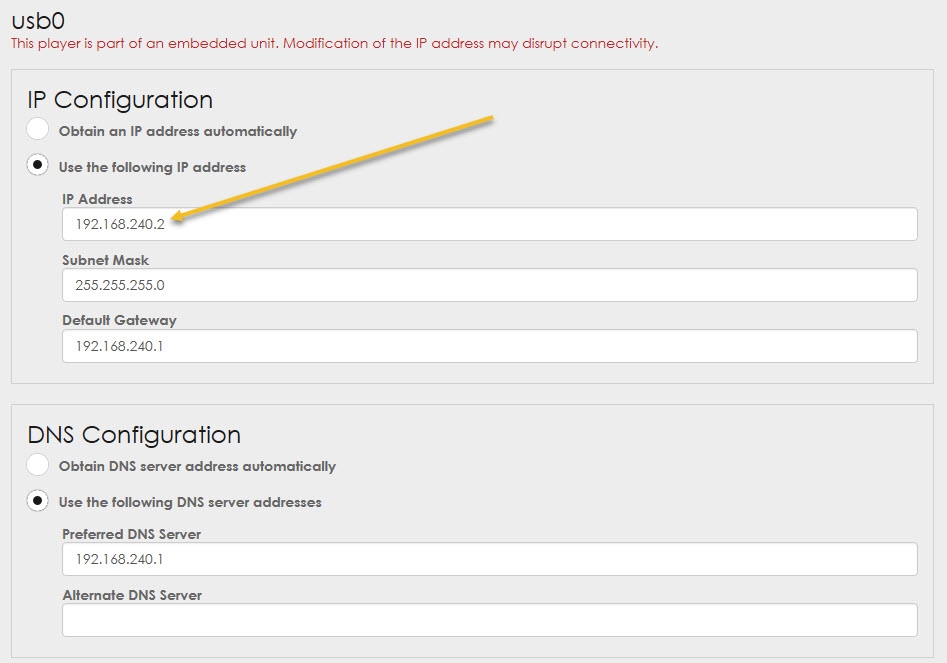Click the 'DNS Configuration' section heading
Viewport: 947px width, 663px height.
(134, 435)
